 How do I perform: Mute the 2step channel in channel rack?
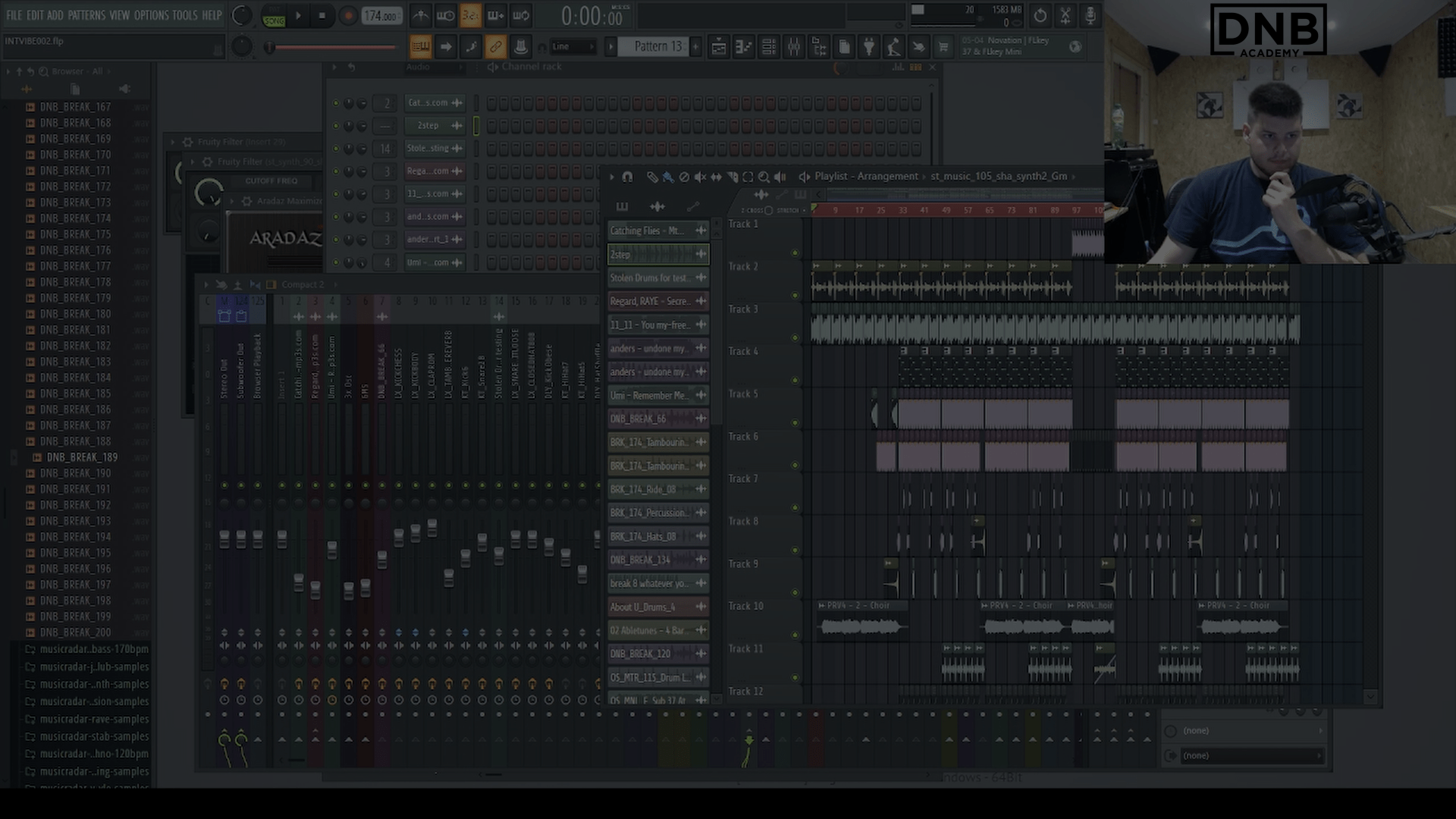coord(336,126)
